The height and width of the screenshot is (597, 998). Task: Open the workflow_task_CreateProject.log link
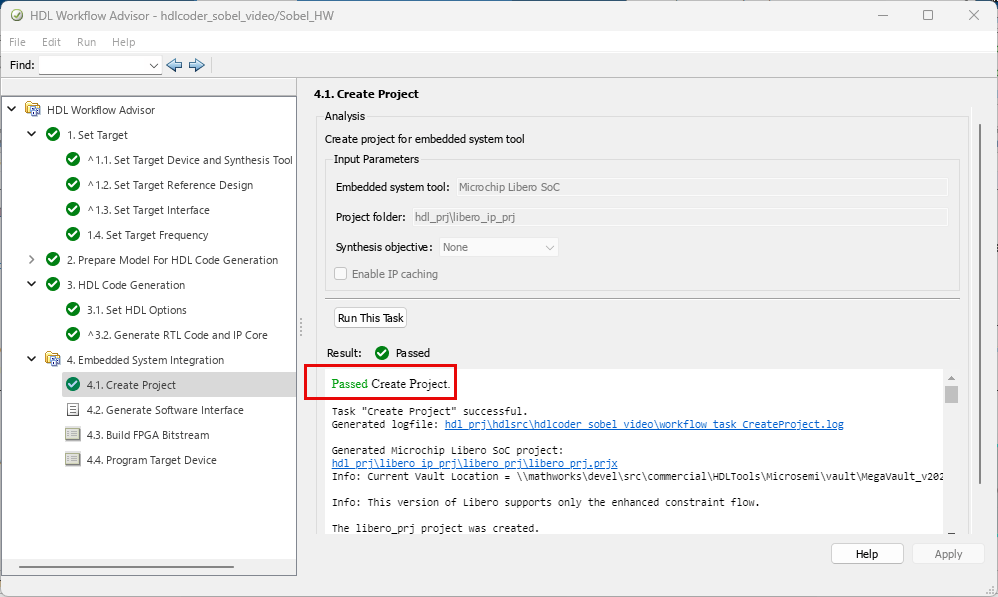tap(643, 425)
